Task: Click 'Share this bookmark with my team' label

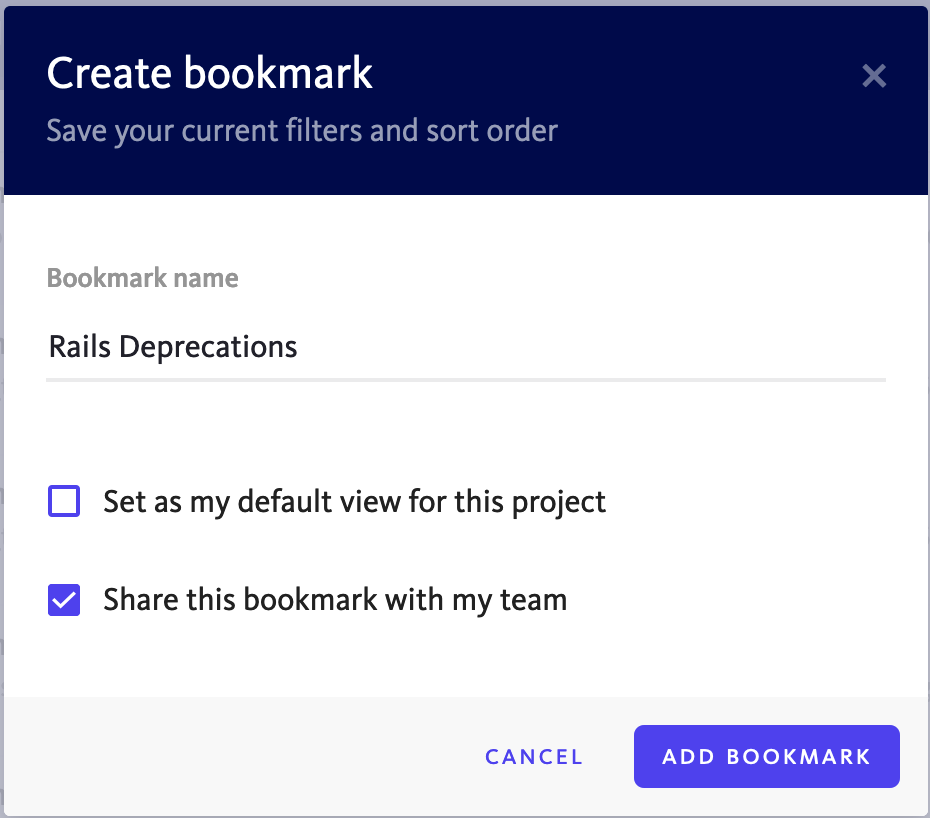Action: pyautogui.click(x=335, y=600)
